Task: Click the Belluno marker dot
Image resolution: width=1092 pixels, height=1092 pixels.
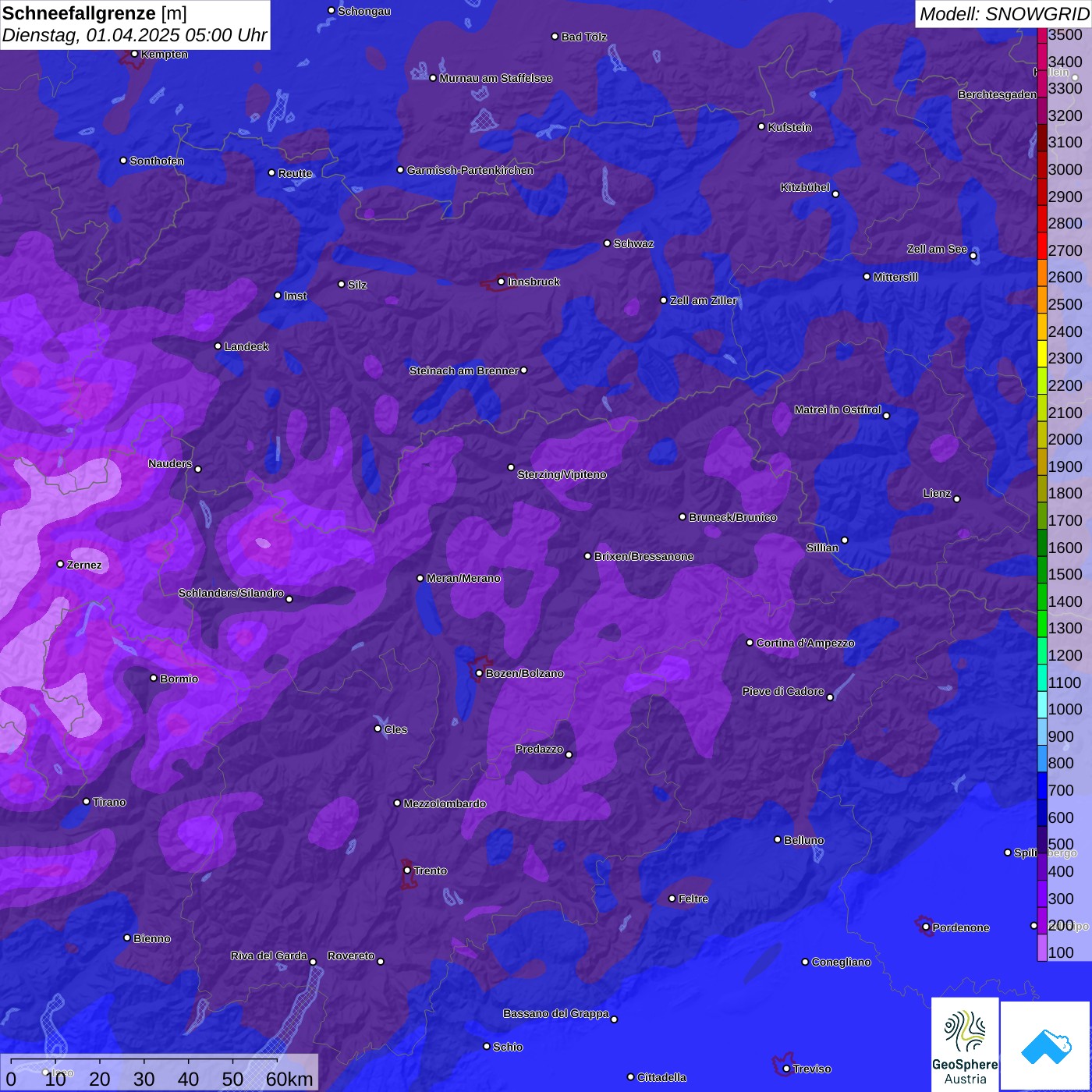Action: click(778, 839)
